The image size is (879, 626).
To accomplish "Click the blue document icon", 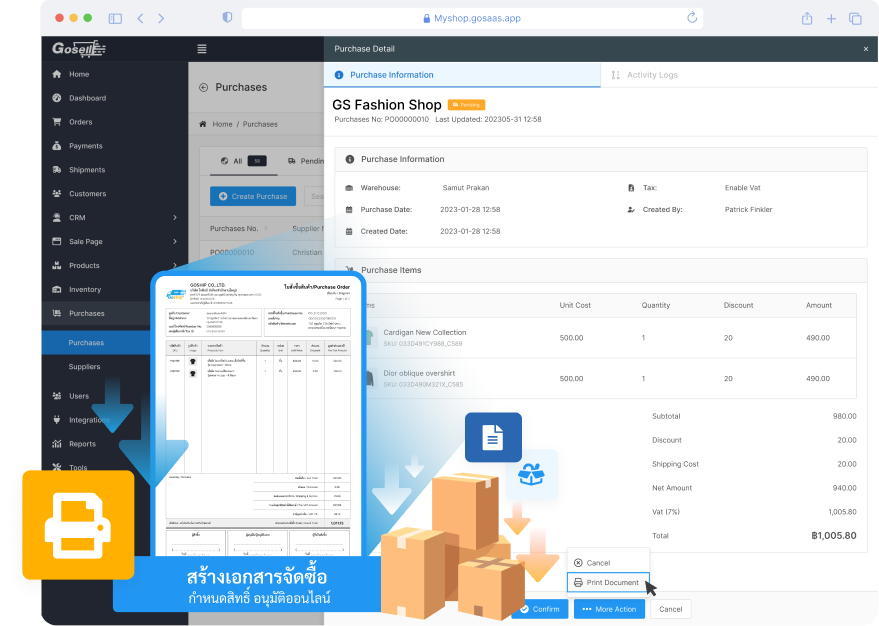I will click(x=493, y=437).
